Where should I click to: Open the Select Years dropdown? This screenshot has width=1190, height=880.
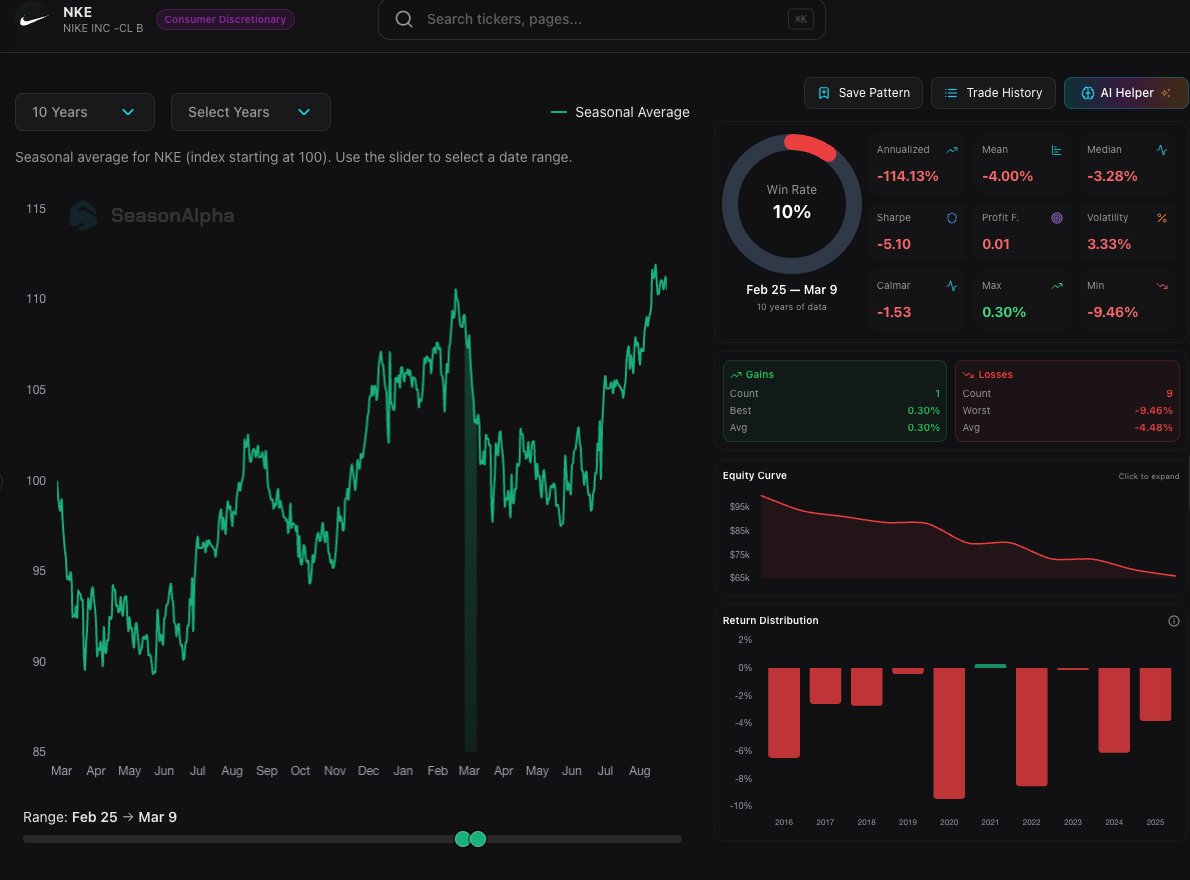coord(250,112)
